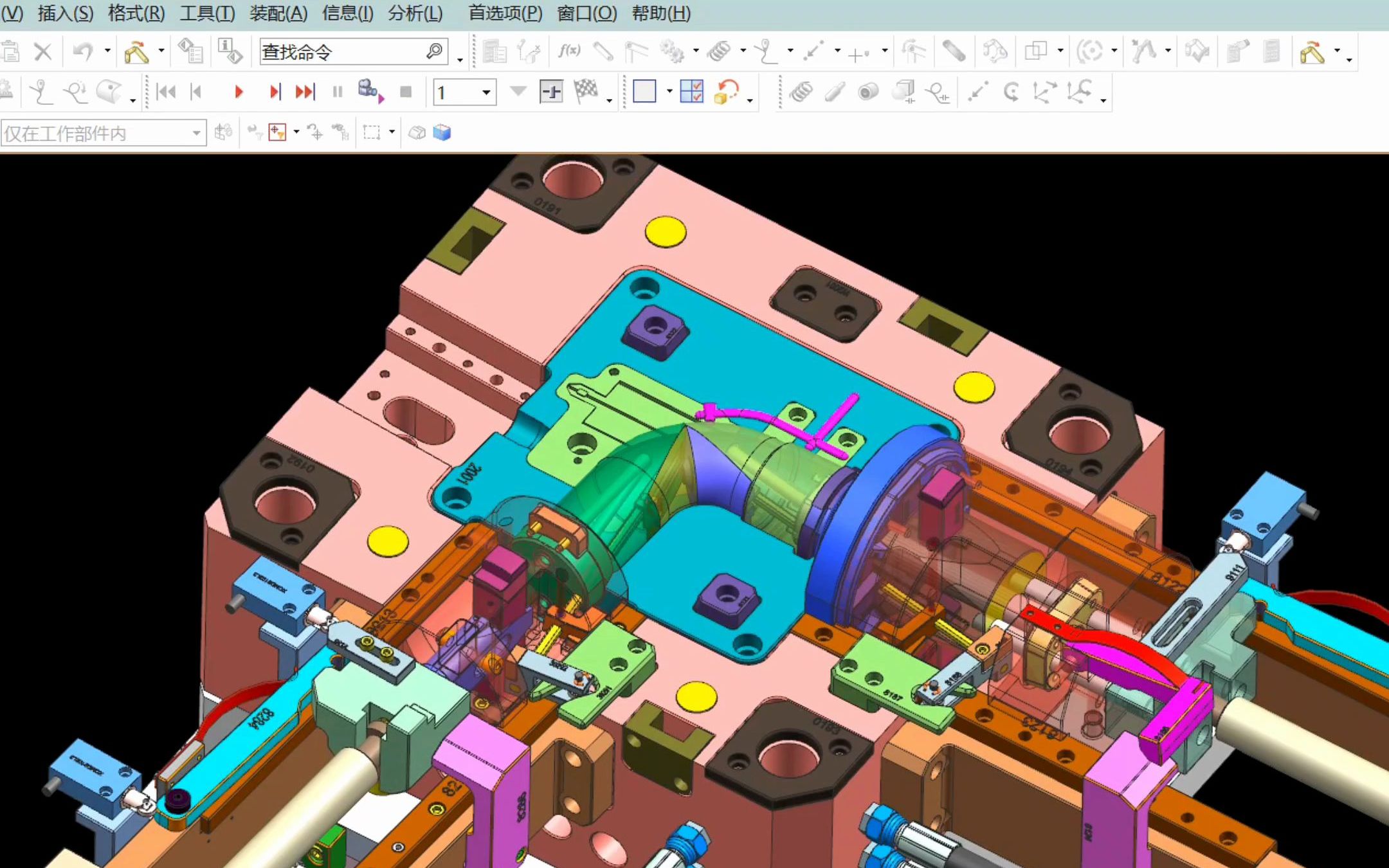Screen dimensions: 1389x868
Task: Open the 首选项(P) menu
Action: tap(505, 13)
